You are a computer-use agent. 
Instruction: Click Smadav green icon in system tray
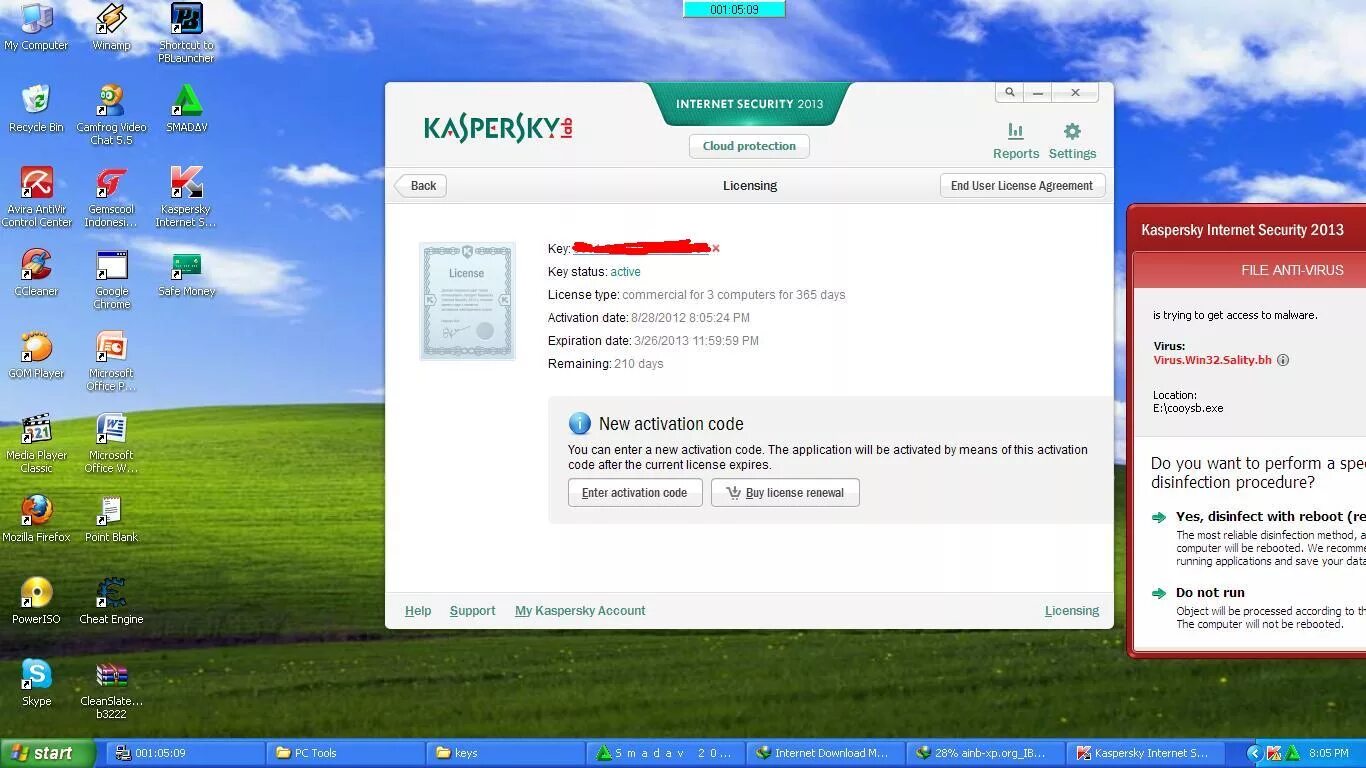pos(1293,753)
